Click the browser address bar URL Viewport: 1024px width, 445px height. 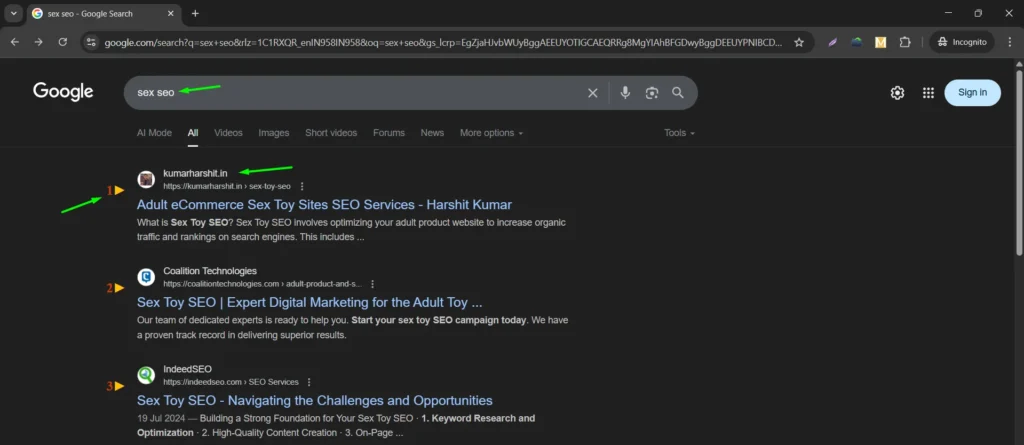tap(443, 42)
